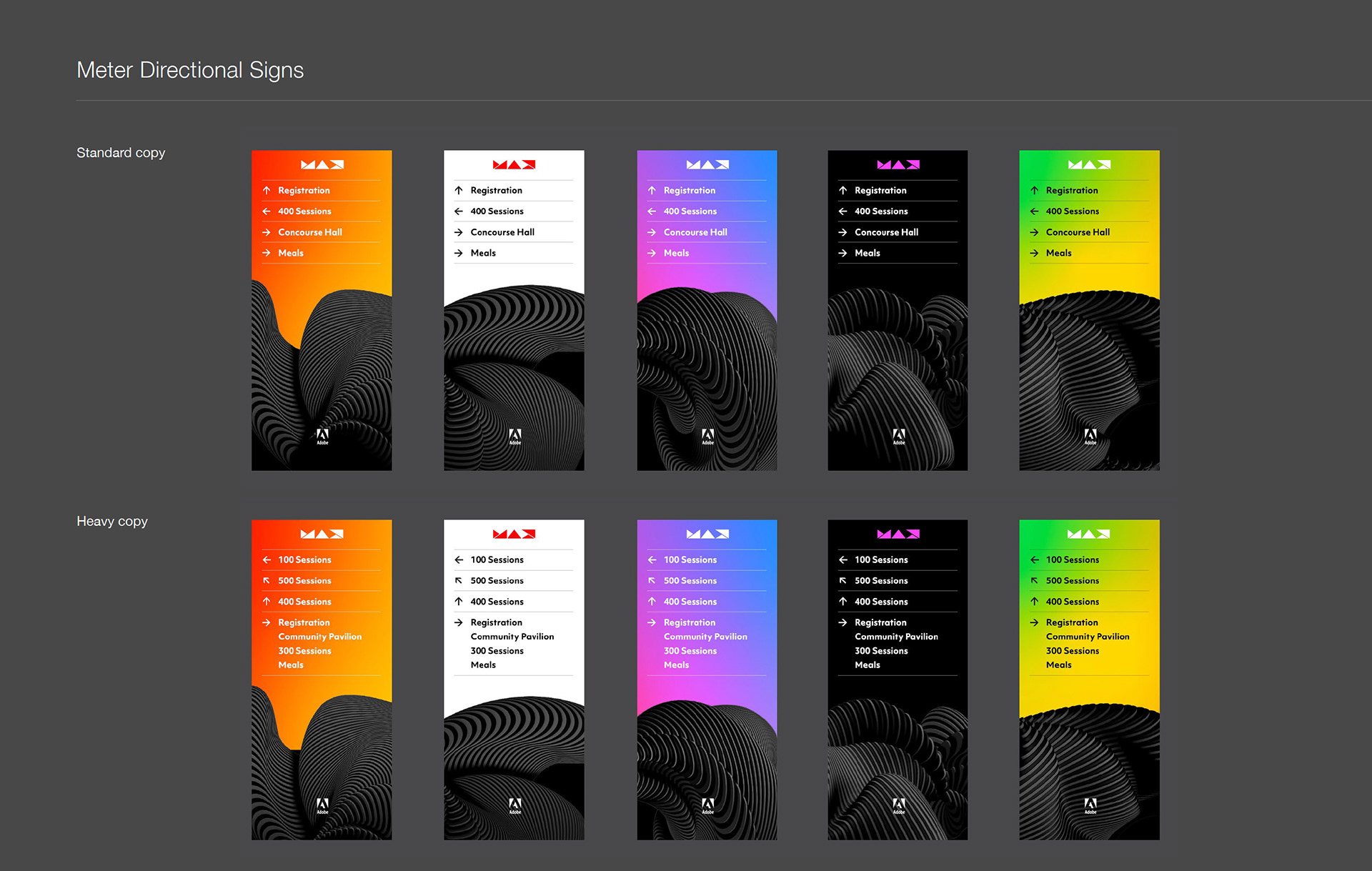The width and height of the screenshot is (1372, 871).
Task: Click the striped dome artwork on the green Heavy sign
Action: coord(1089,772)
